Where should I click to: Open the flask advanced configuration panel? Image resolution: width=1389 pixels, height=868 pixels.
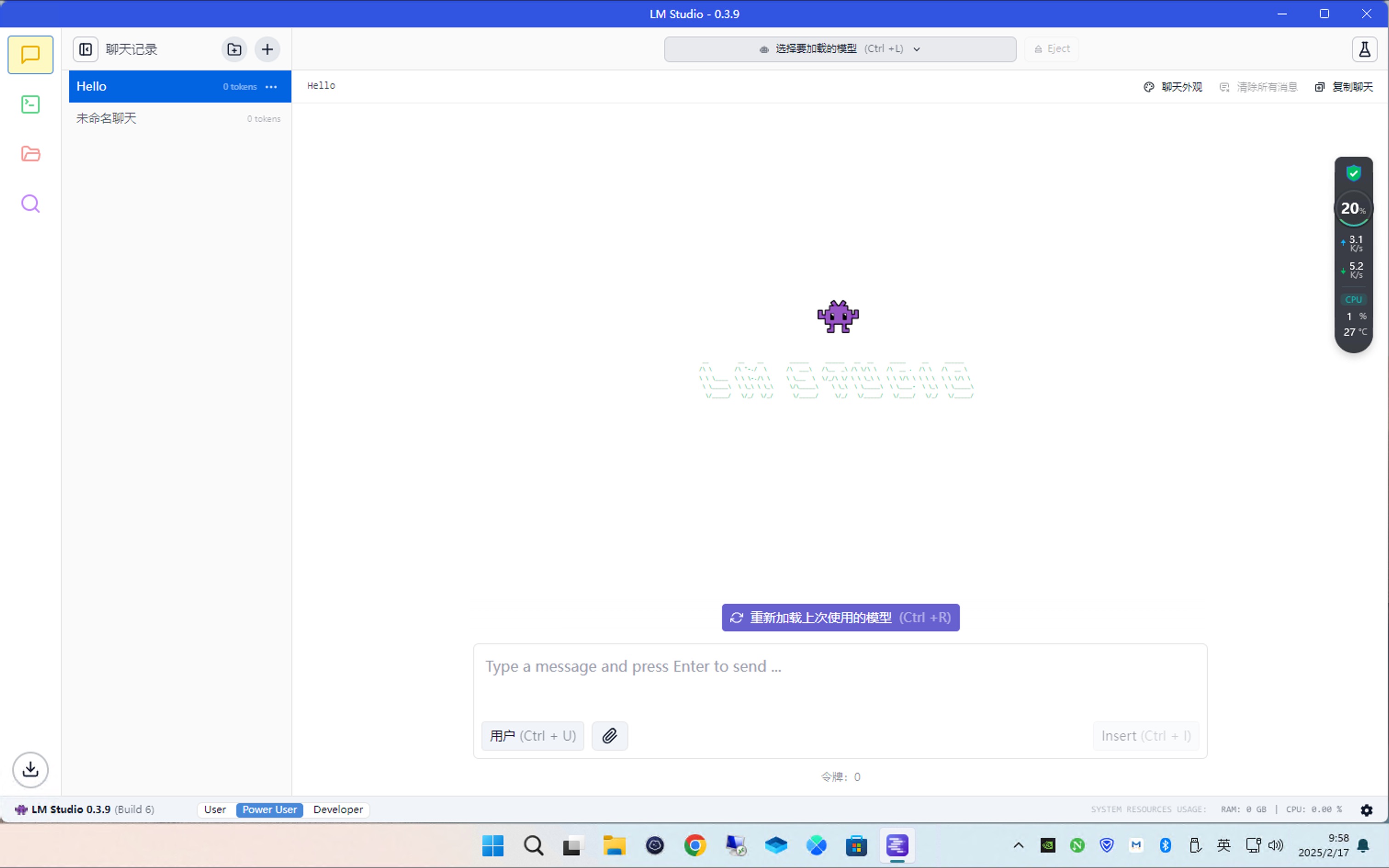tap(1364, 50)
